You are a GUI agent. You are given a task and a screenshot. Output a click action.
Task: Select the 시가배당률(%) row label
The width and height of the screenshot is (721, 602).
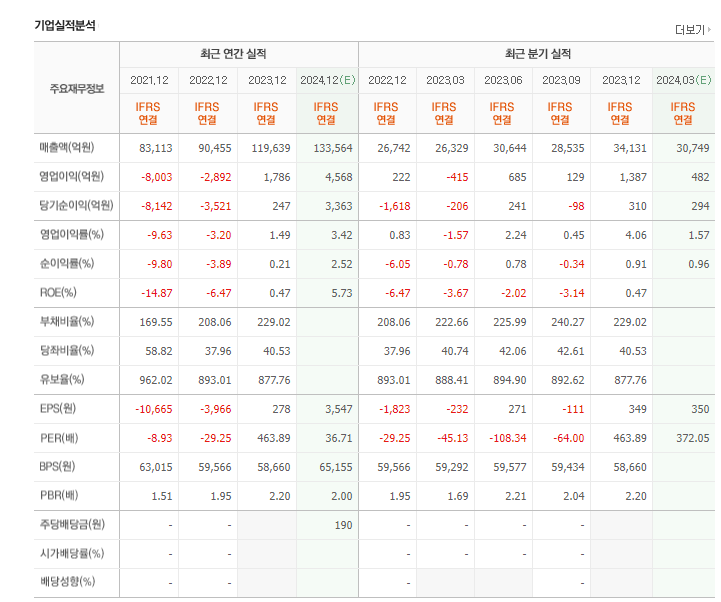[x=72, y=553]
